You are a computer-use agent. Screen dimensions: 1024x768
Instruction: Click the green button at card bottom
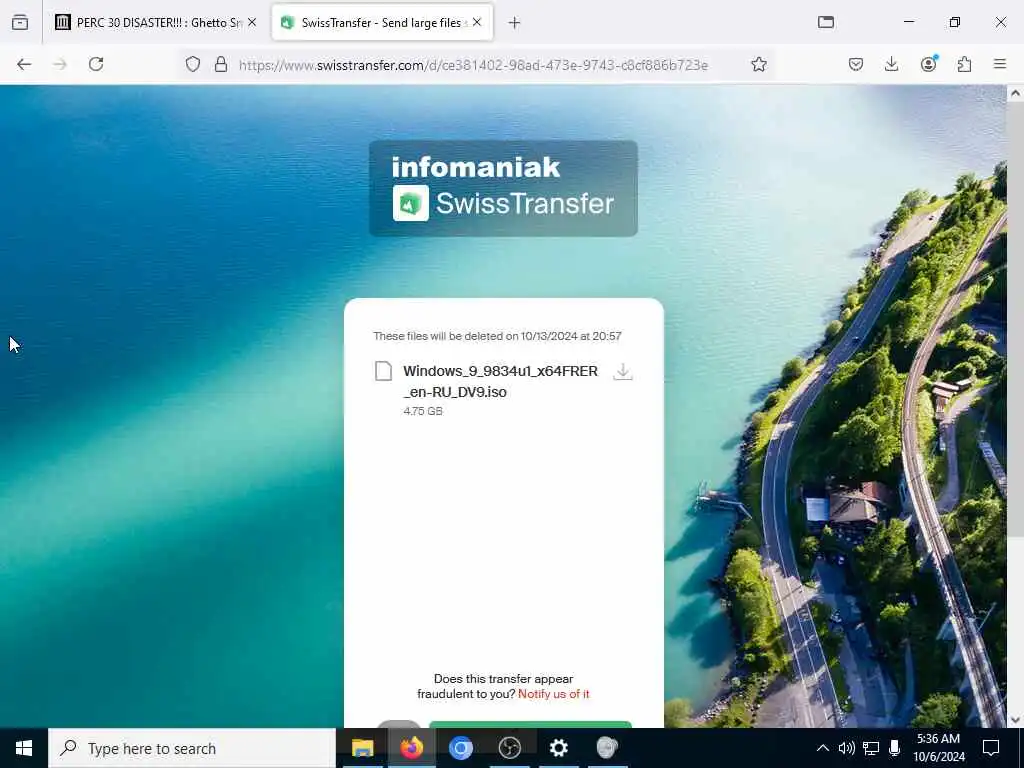530,724
